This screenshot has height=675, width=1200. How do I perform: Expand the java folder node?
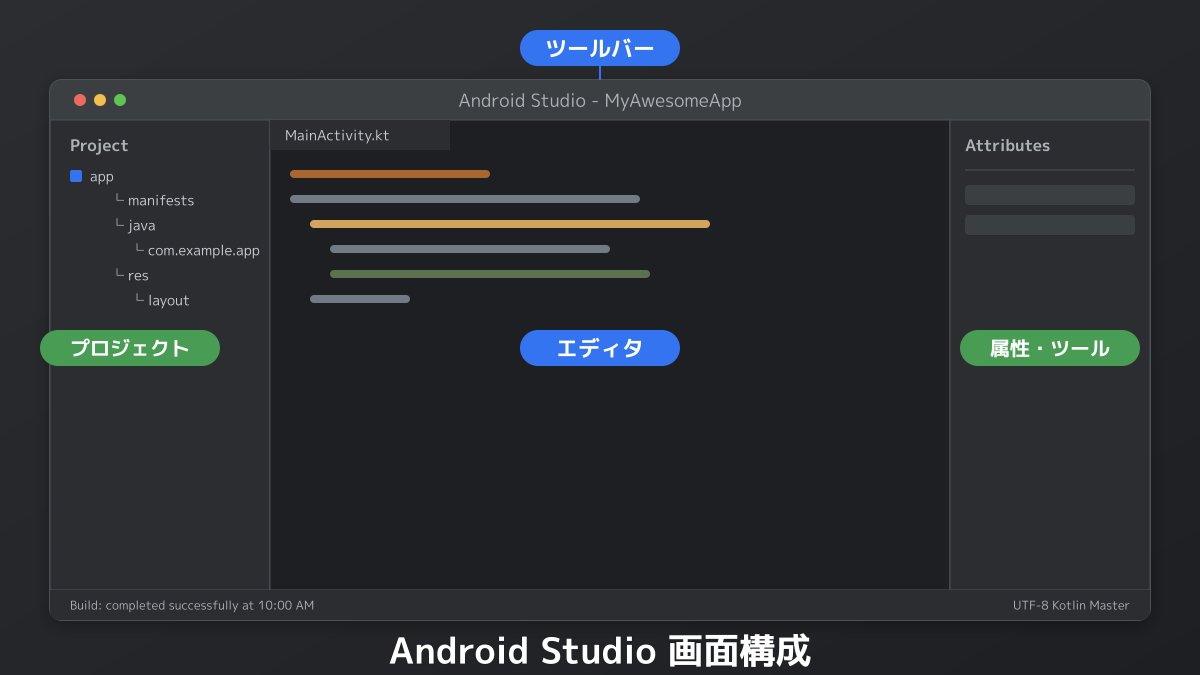141,226
